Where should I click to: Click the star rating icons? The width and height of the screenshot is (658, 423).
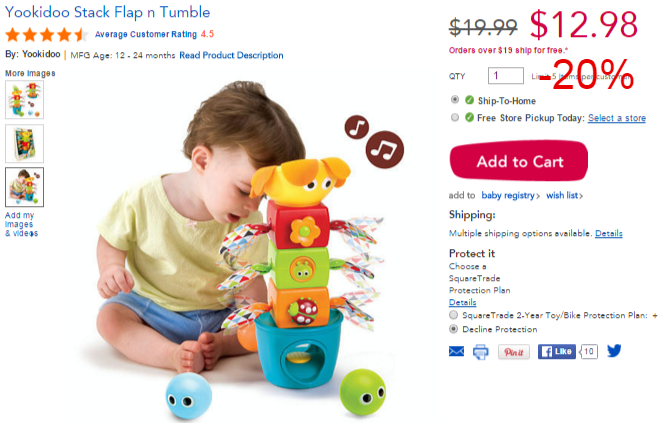click(46, 34)
